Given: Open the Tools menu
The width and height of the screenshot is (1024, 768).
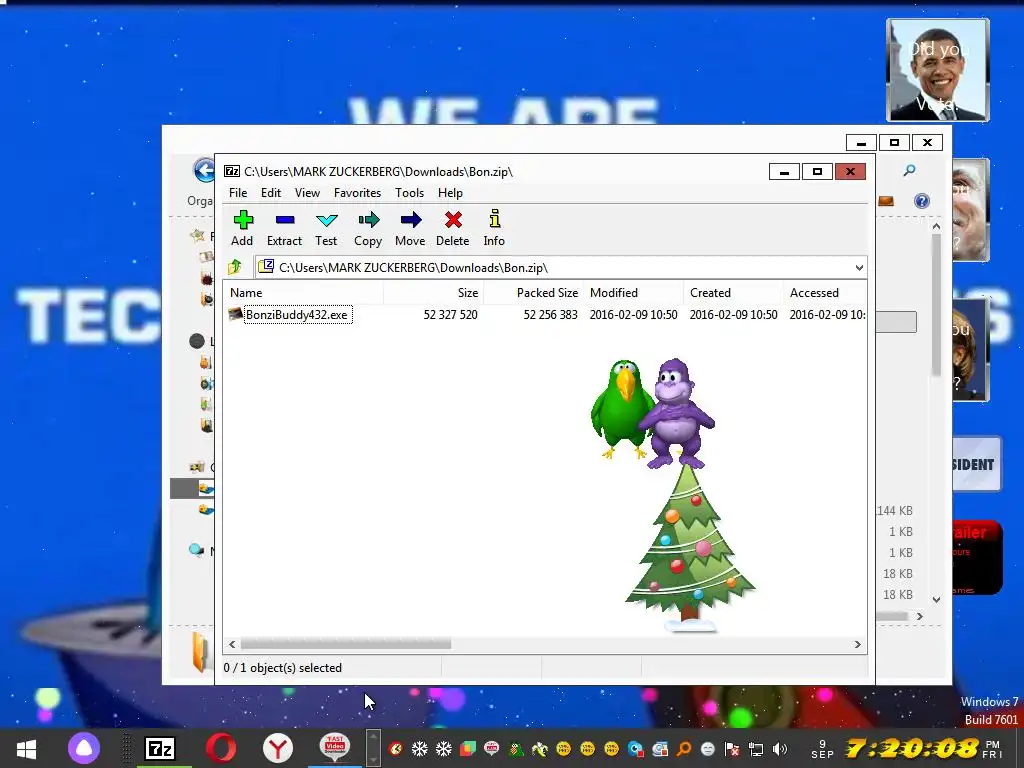Looking at the screenshot, I should point(409,193).
